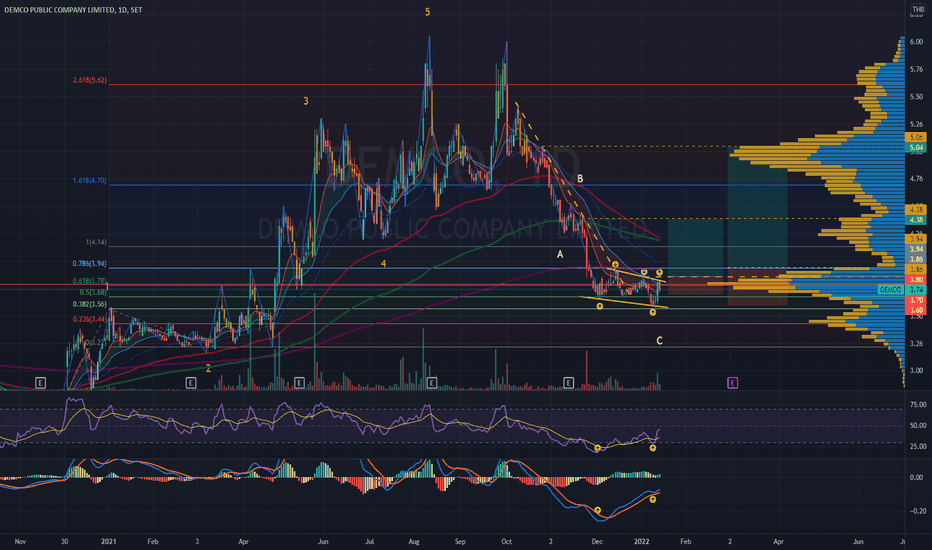Select the DEMCO symbol label on price axis
Image resolution: width=932 pixels, height=550 pixels.
tap(890, 290)
